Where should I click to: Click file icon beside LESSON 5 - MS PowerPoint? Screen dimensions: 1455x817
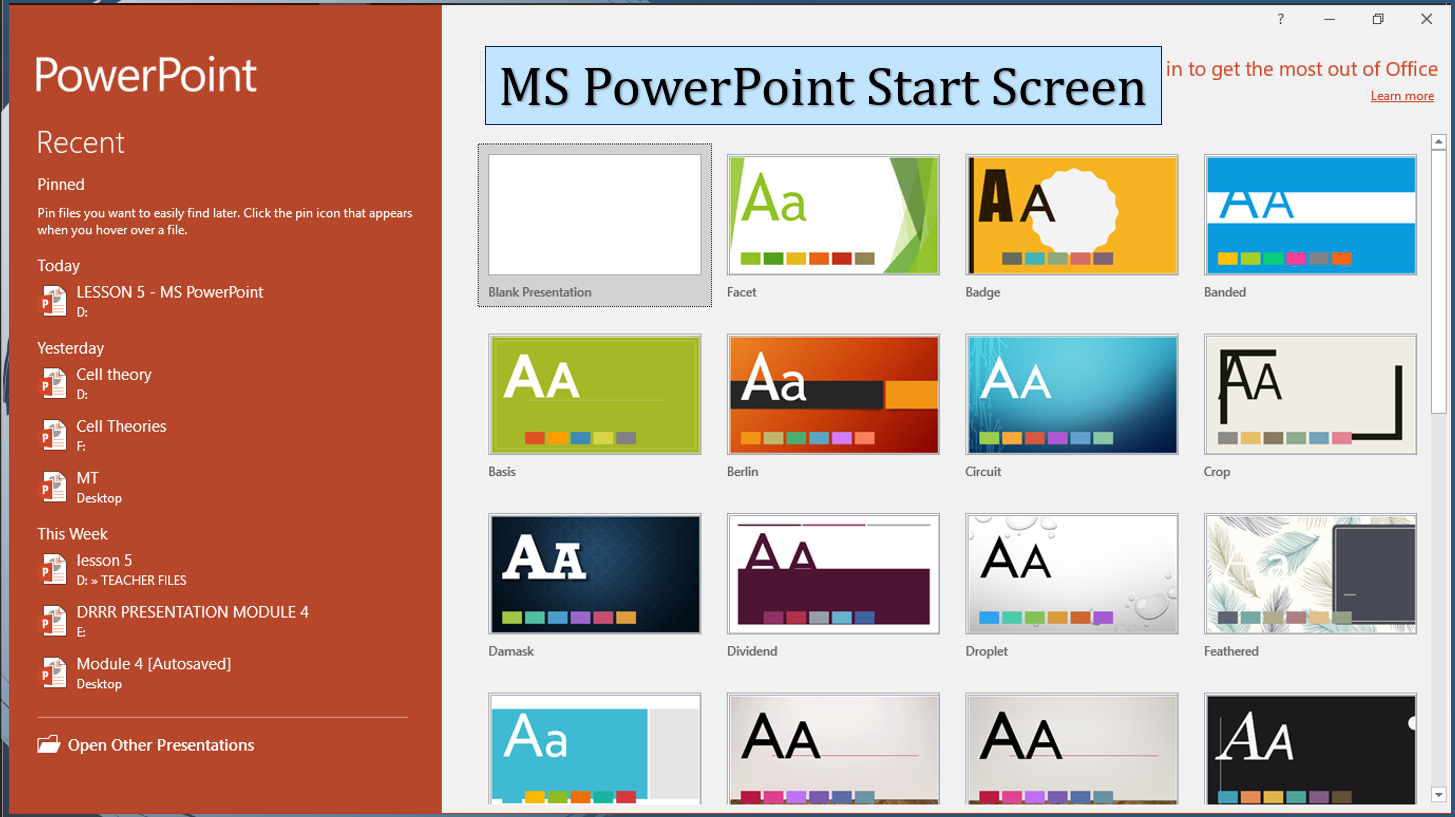pos(52,301)
